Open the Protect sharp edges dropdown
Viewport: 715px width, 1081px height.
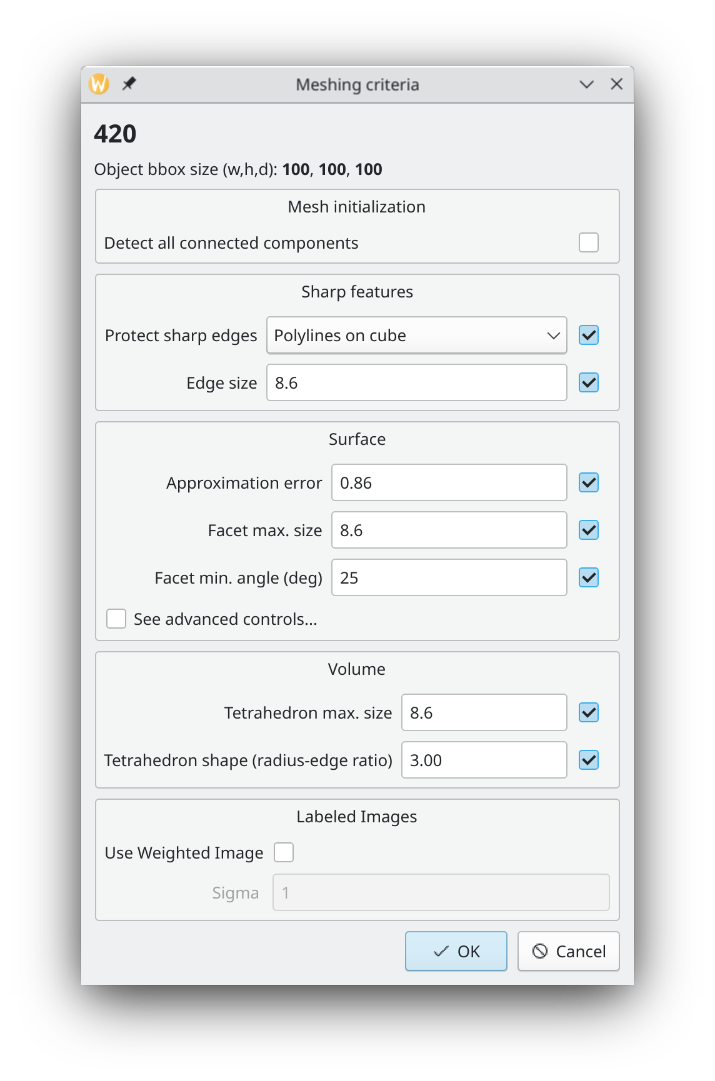[x=416, y=335]
